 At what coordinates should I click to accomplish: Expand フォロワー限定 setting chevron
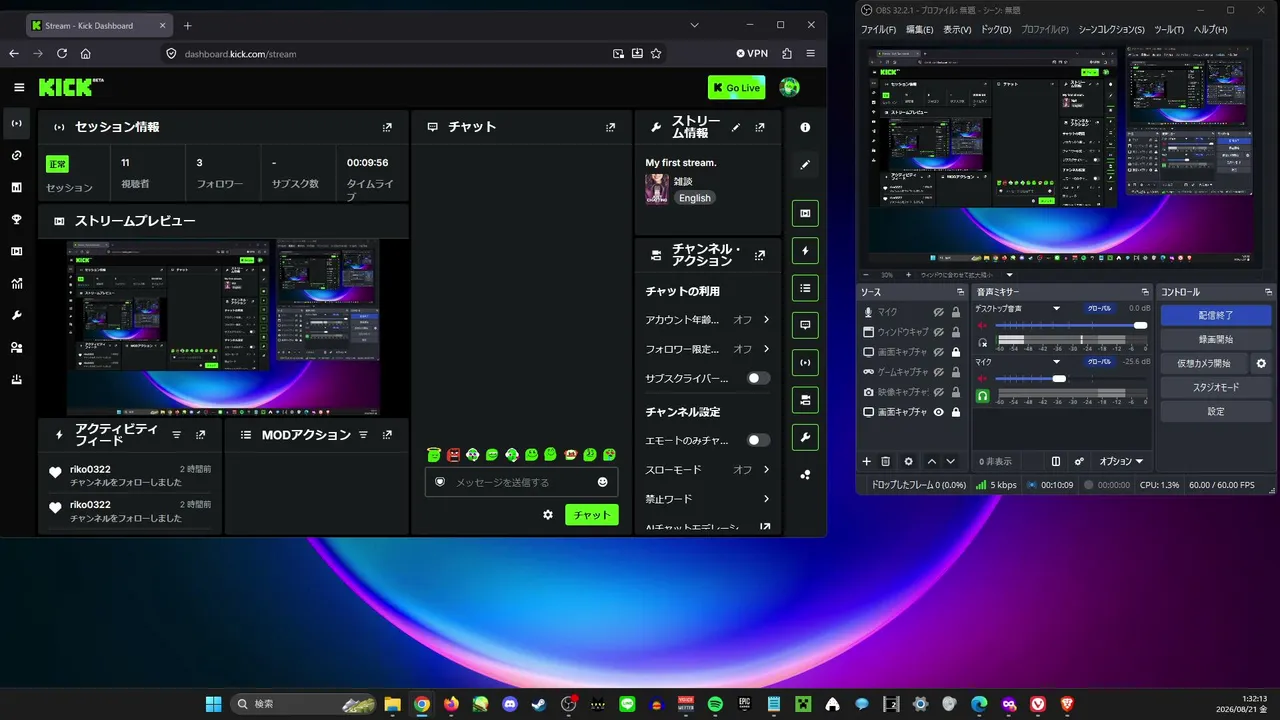pos(766,348)
